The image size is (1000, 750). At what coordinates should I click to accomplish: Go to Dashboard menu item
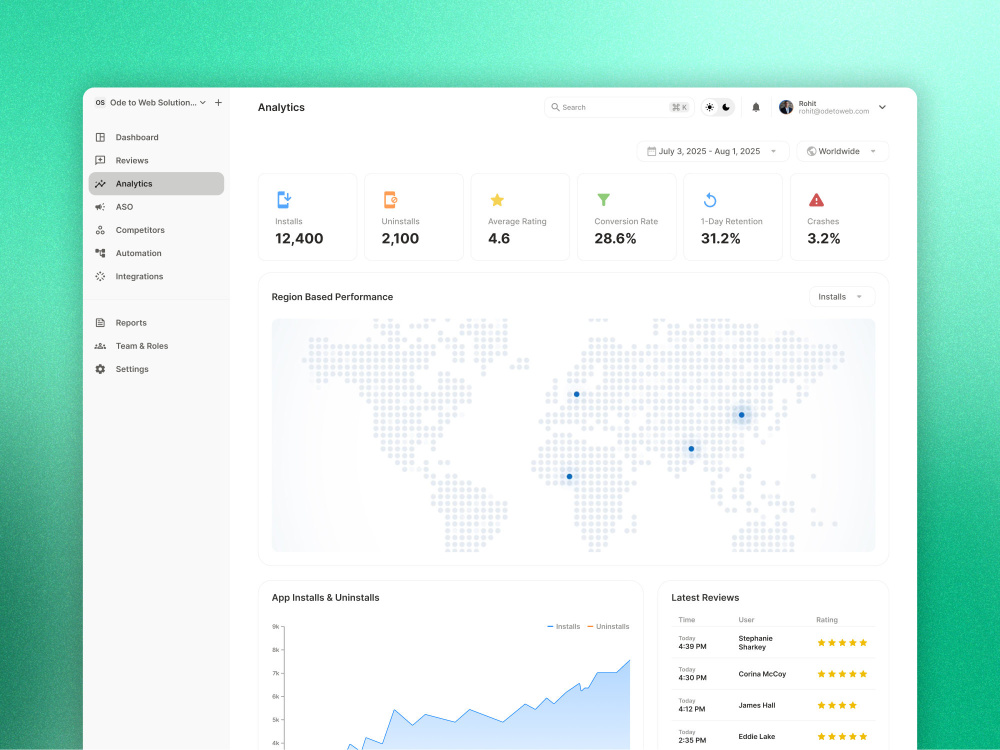156,137
